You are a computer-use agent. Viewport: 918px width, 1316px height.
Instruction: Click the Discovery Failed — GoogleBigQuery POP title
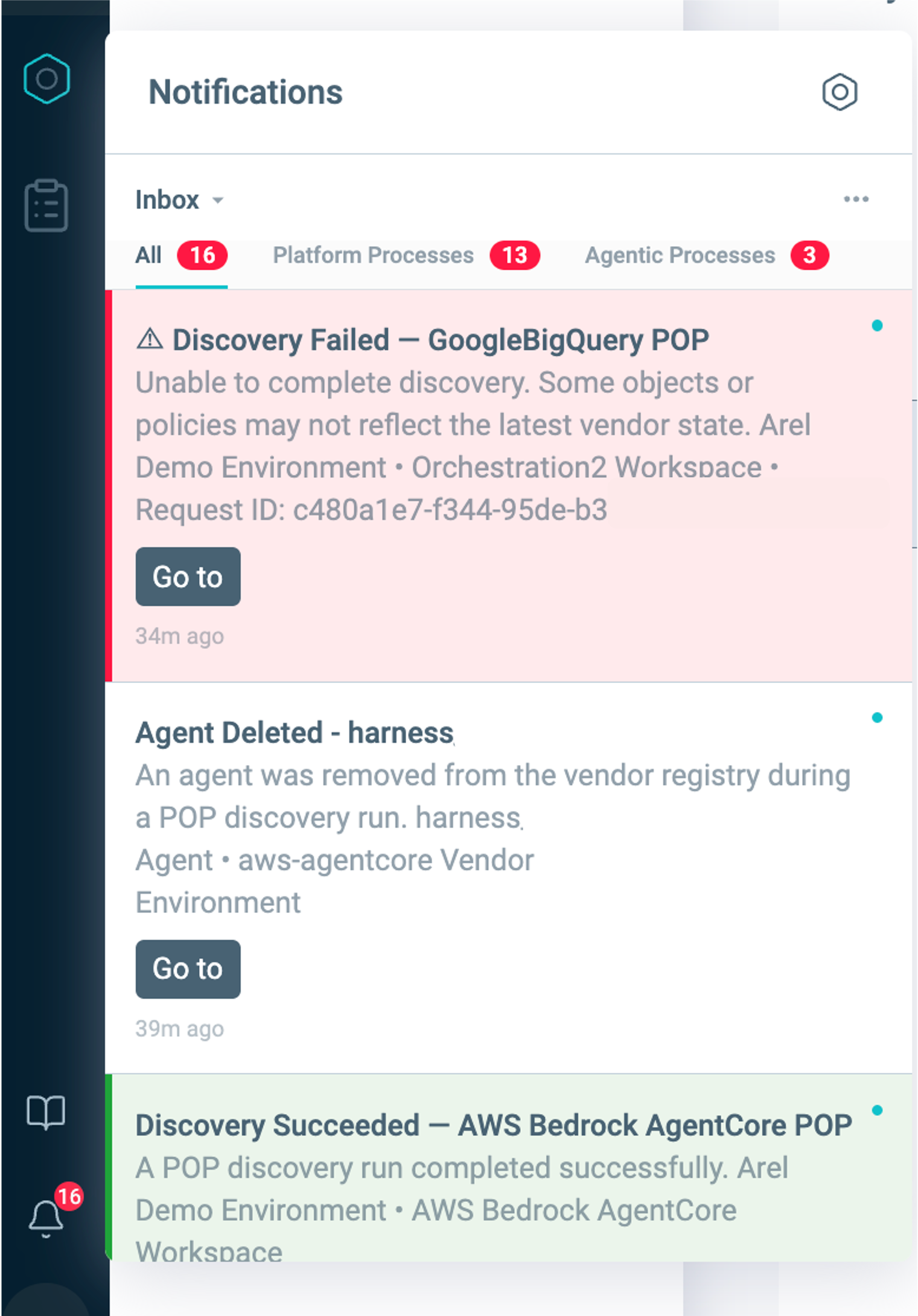click(441, 340)
